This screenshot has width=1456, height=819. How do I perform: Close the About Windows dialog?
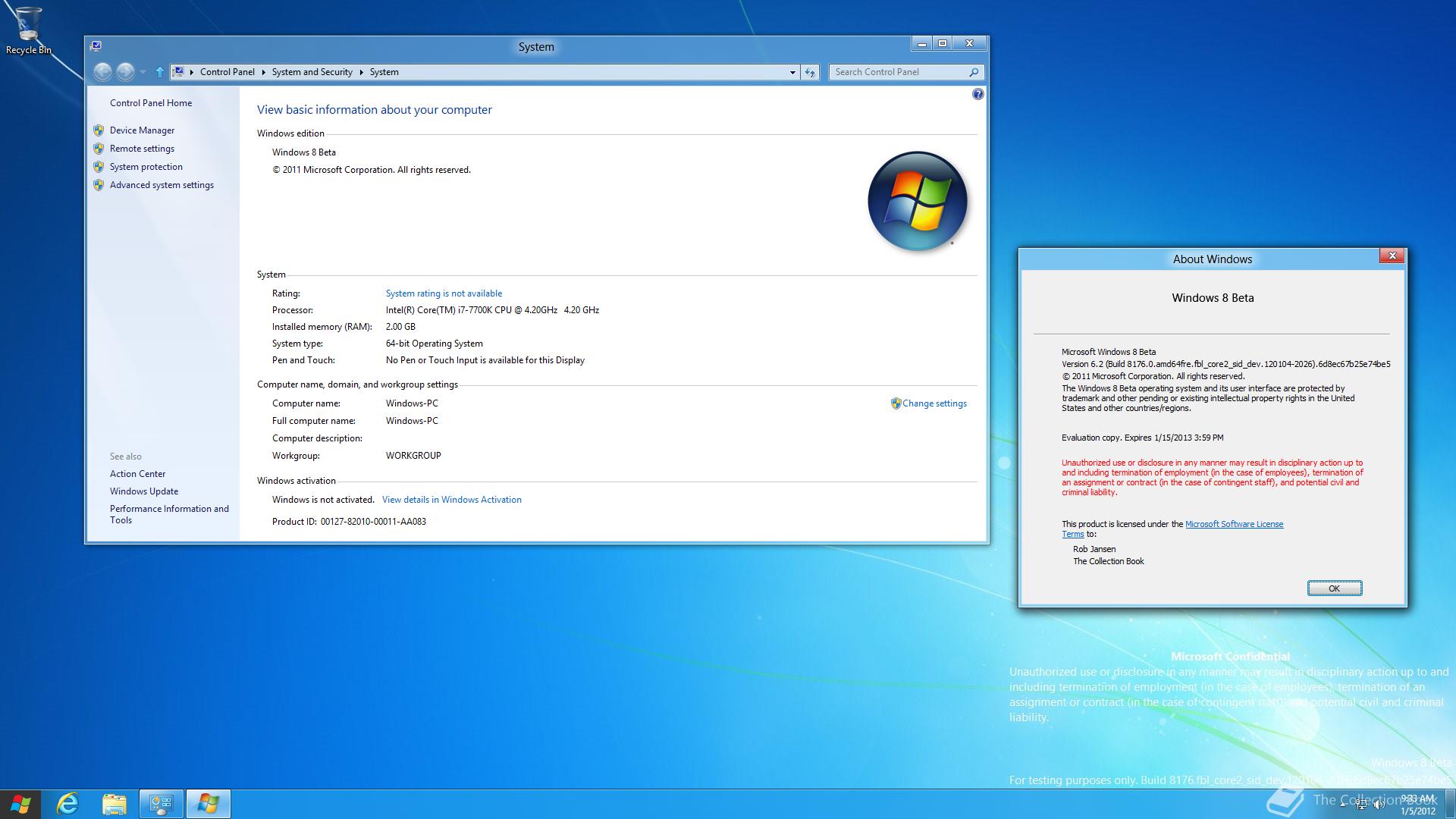[x=1392, y=256]
